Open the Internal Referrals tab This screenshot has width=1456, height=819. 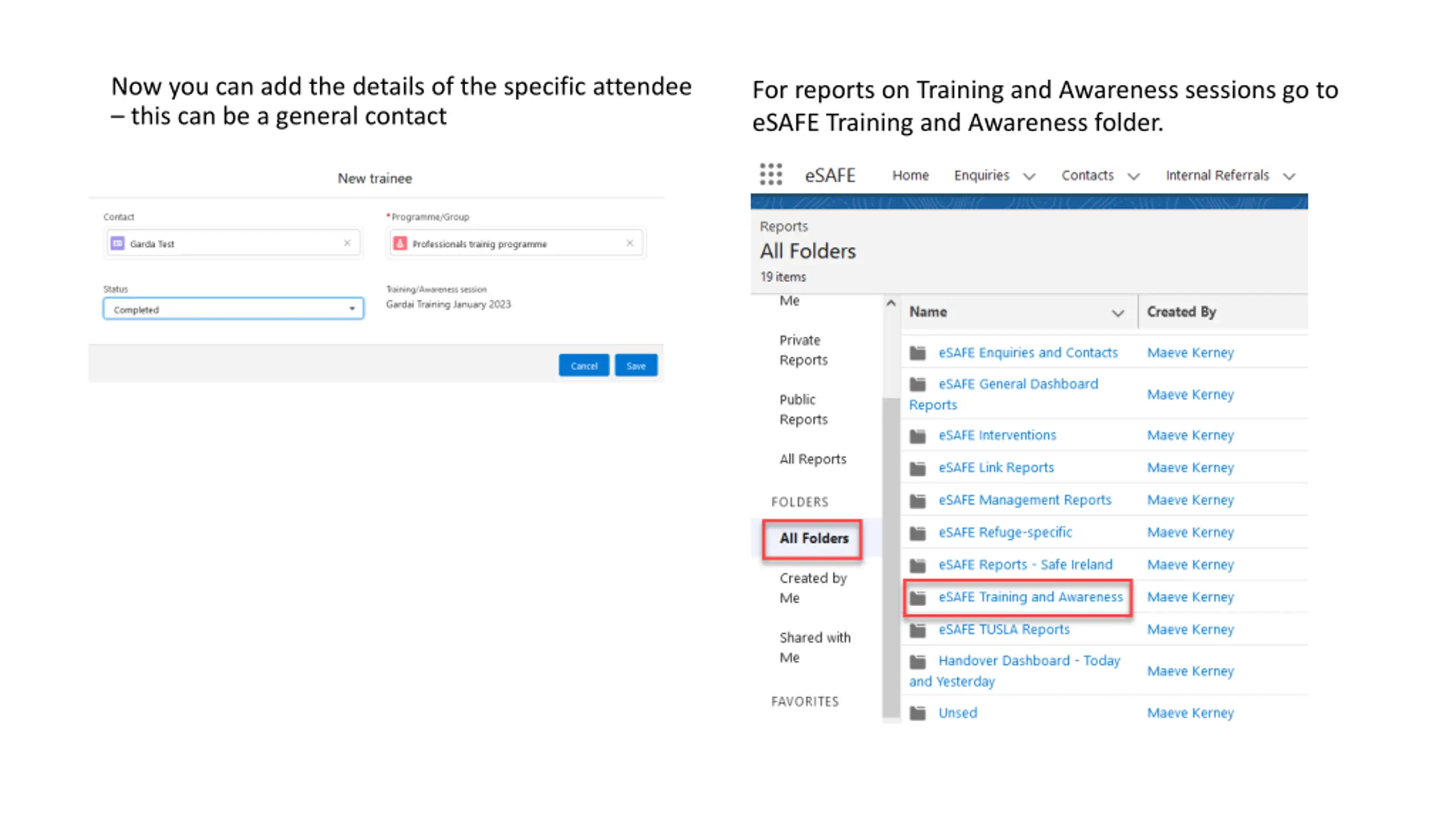1217,175
